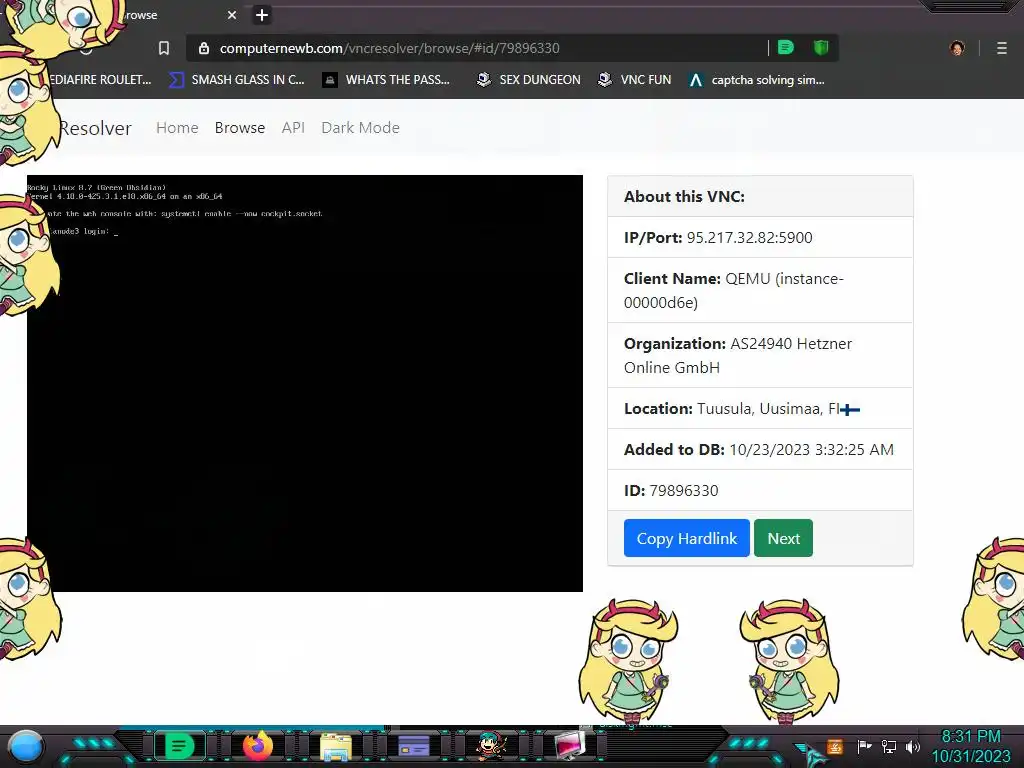1024x768 pixels.
Task: Open File Explorer from the taskbar
Action: click(336, 747)
